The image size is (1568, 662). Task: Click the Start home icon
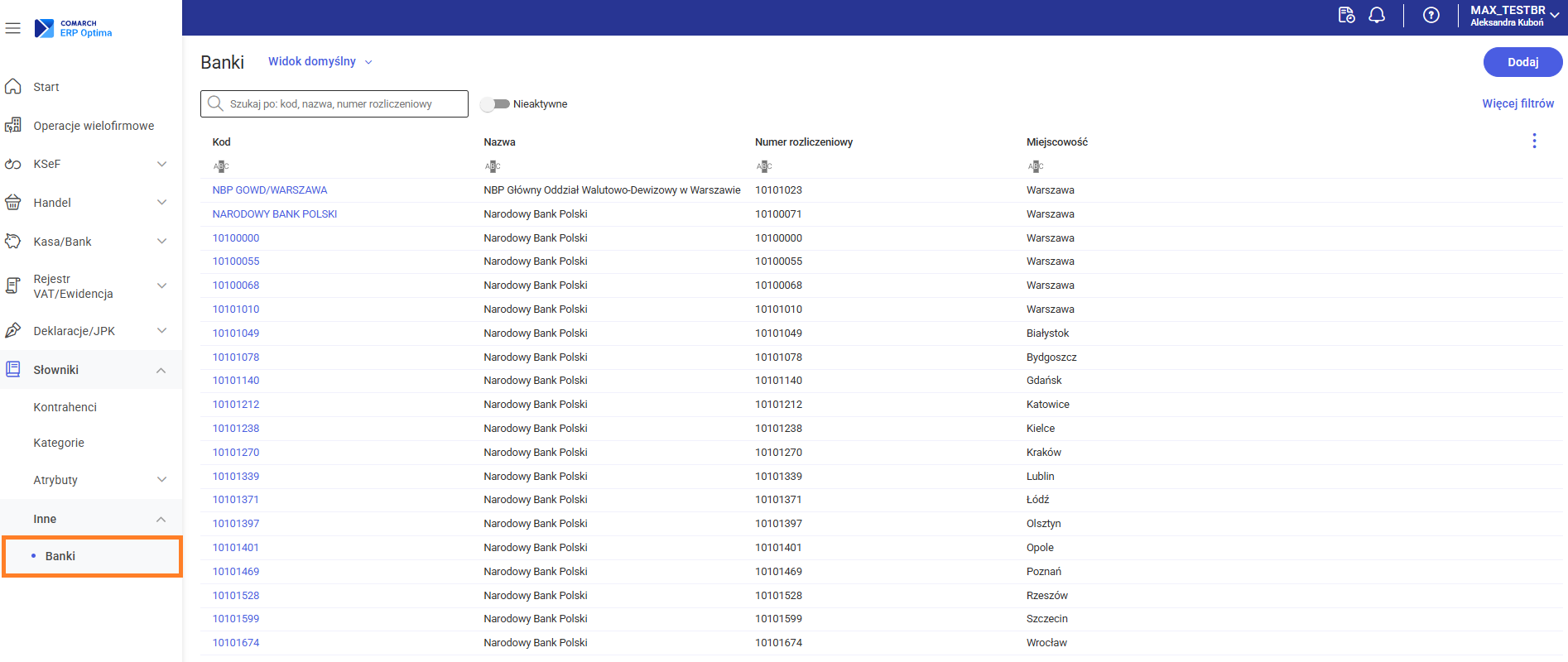13,87
